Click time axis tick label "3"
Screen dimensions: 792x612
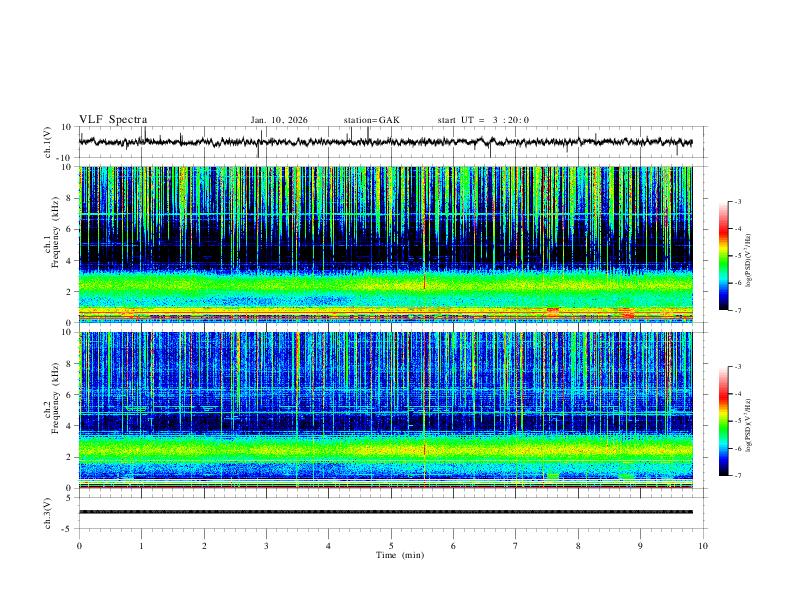[266, 546]
